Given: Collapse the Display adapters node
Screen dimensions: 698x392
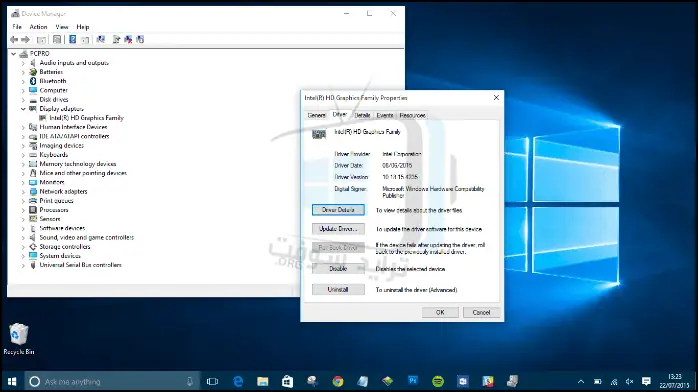Looking at the screenshot, I should tap(23, 109).
